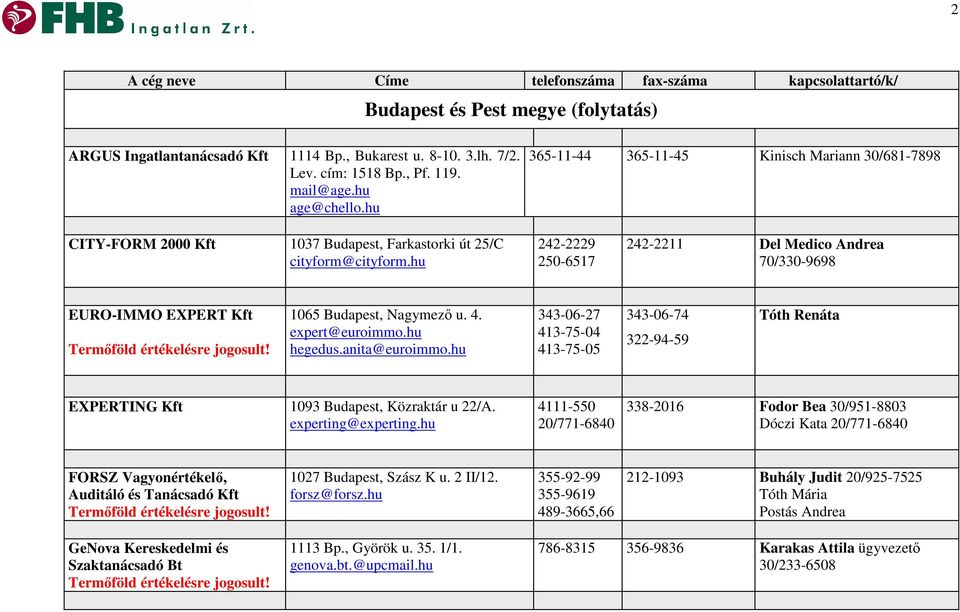The width and height of the screenshot is (960, 612).
Task: Select the 'EURO-IMMO EXPERT Kft' company name
Action: (x=160, y=315)
